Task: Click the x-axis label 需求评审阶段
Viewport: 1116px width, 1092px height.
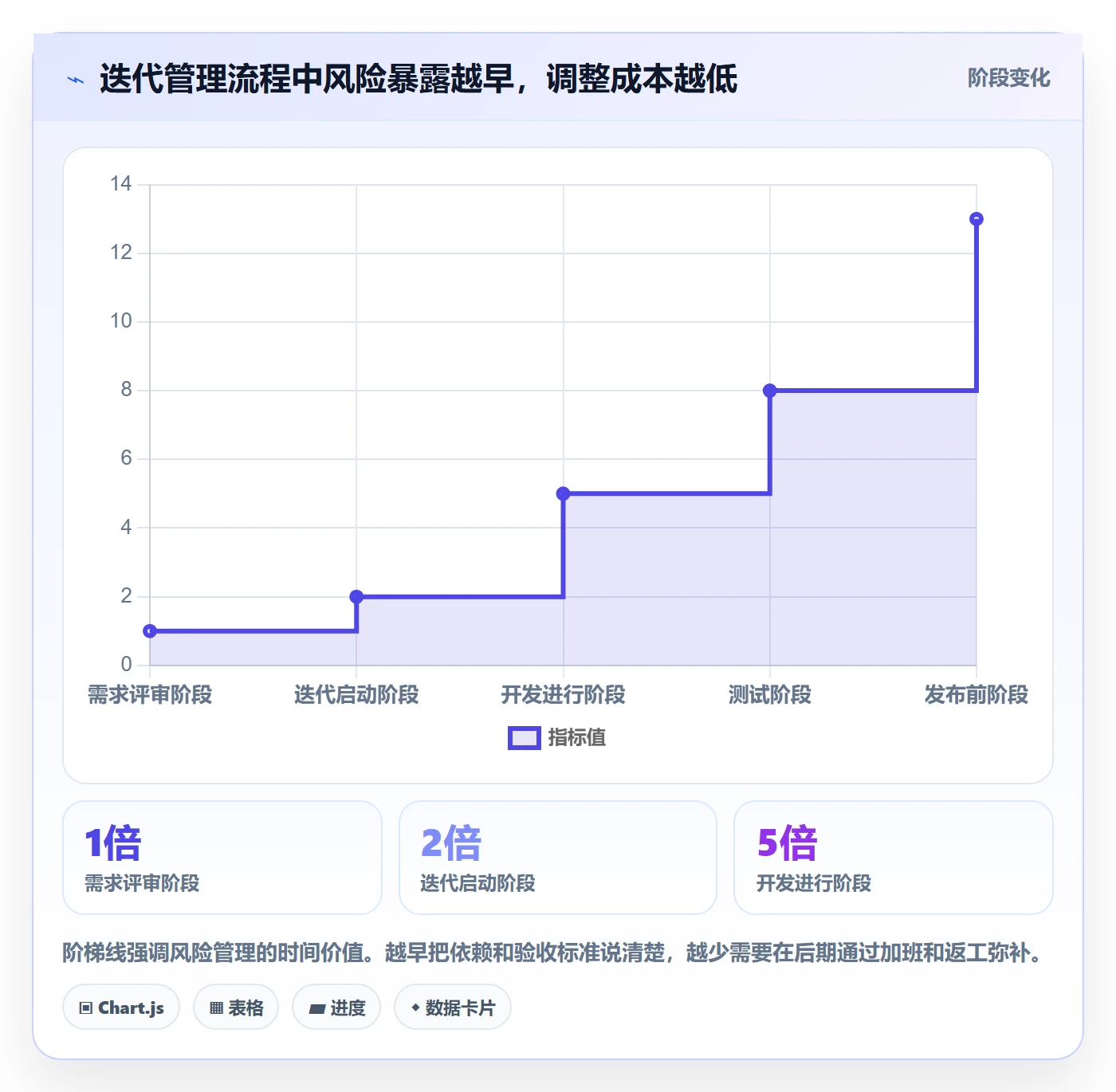Action: (x=150, y=695)
